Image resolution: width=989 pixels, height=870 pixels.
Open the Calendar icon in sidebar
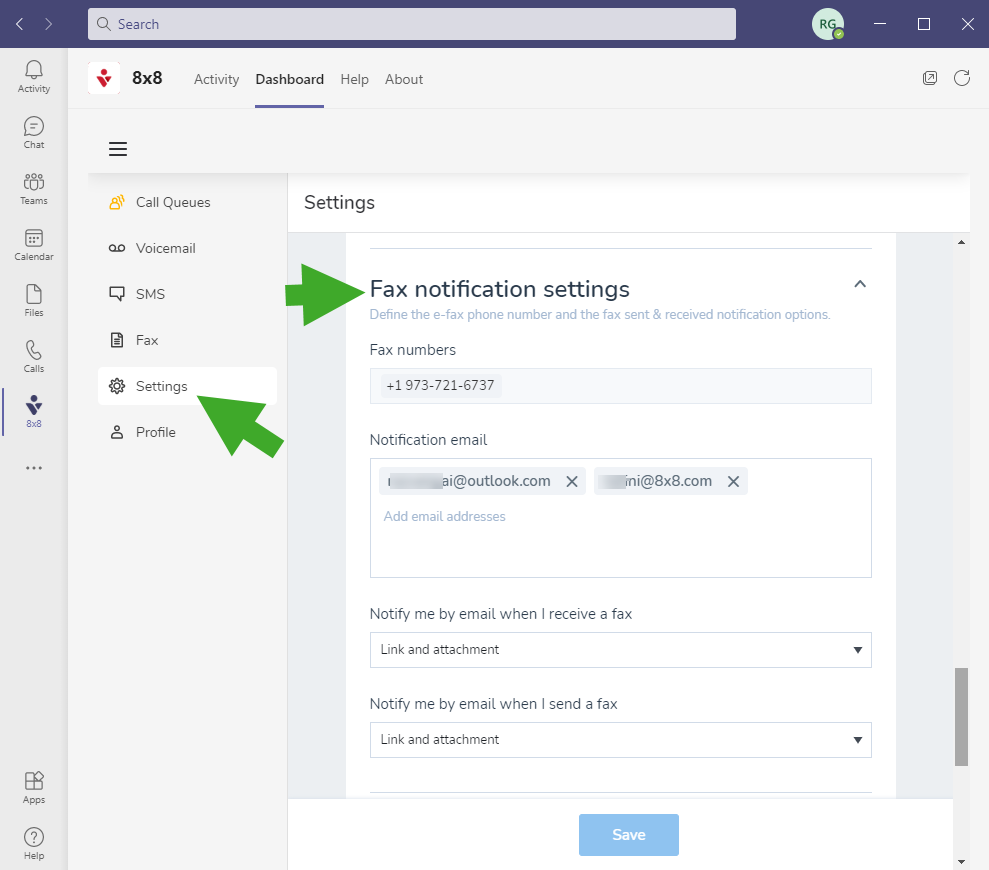coord(34,244)
